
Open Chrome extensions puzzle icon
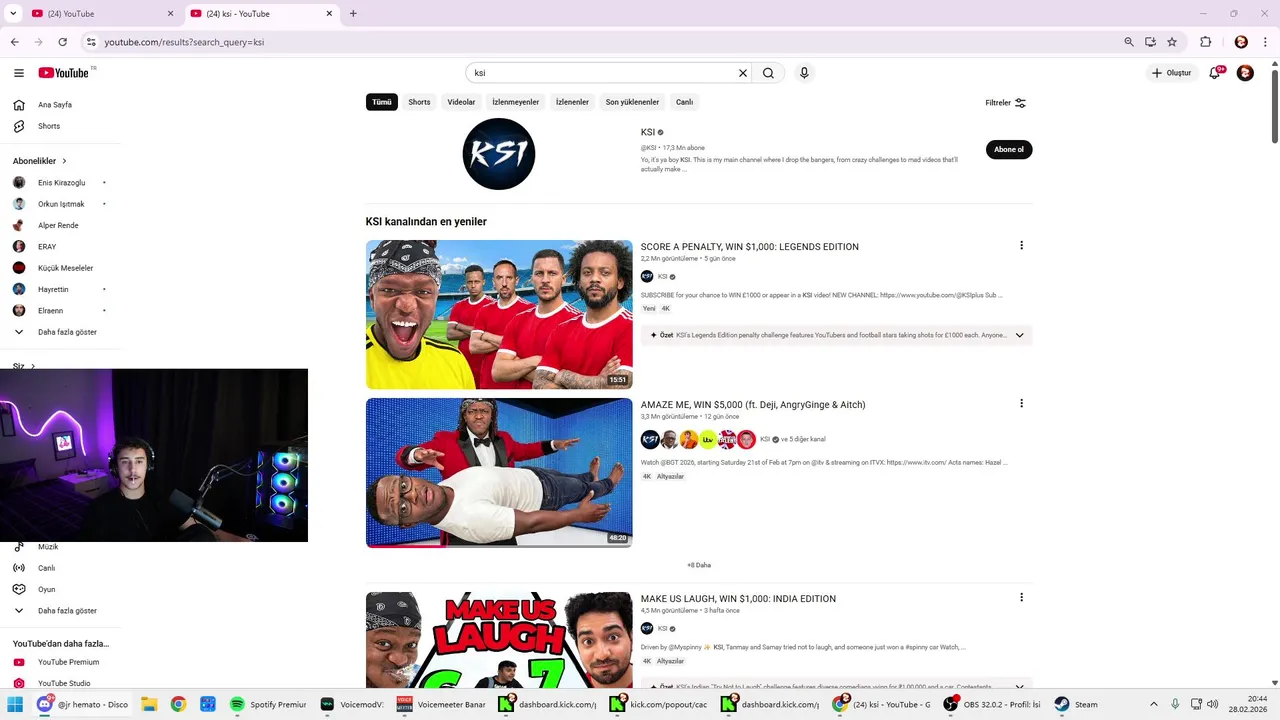pos(1205,42)
